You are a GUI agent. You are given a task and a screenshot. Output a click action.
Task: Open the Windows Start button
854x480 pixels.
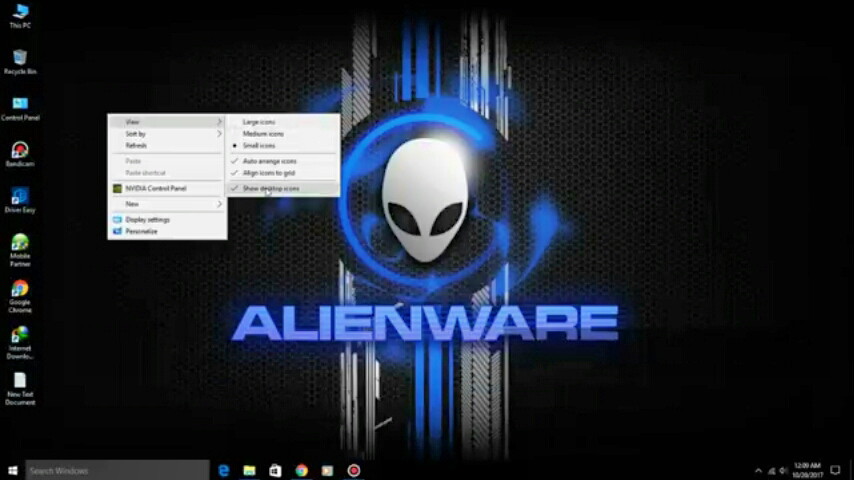[13, 470]
